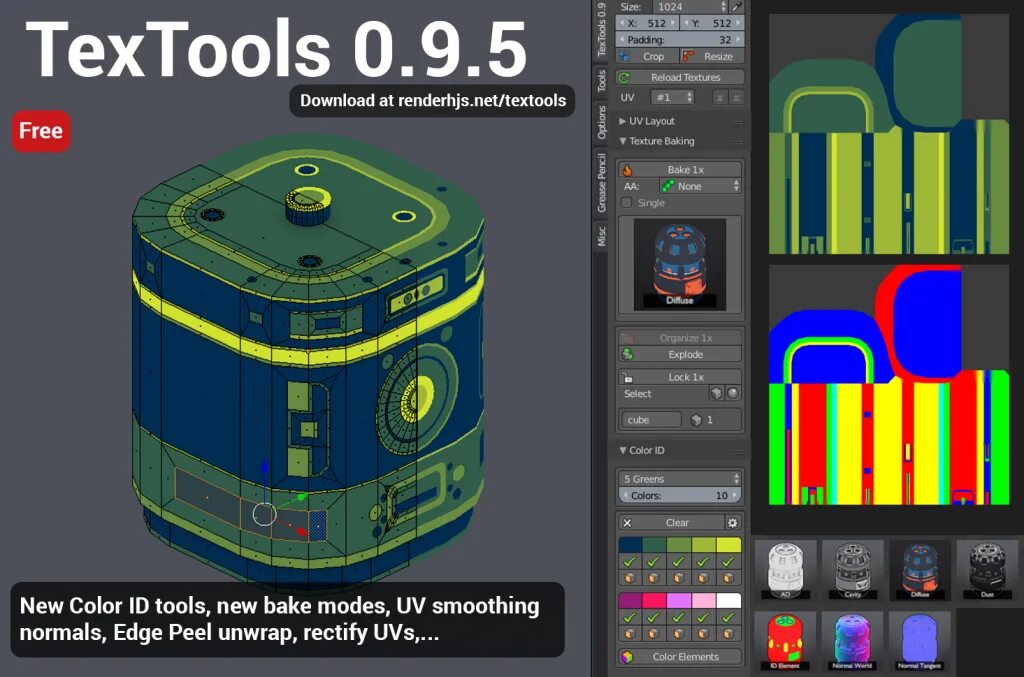Select the ID Element bake thumbnail
Screen dimensions: 1024x677
click(x=786, y=641)
